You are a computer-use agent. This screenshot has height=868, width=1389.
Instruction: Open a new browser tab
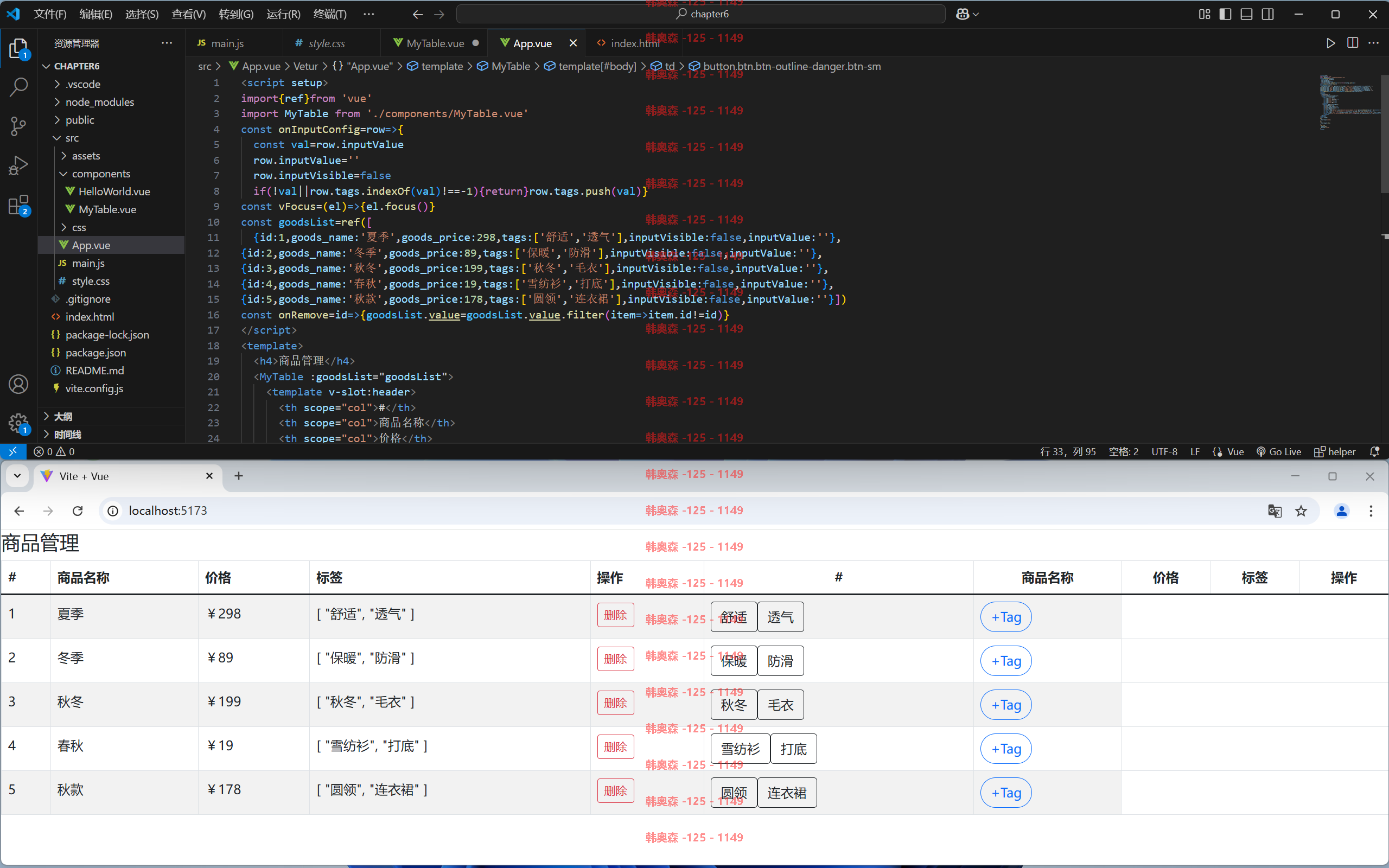pyautogui.click(x=239, y=476)
